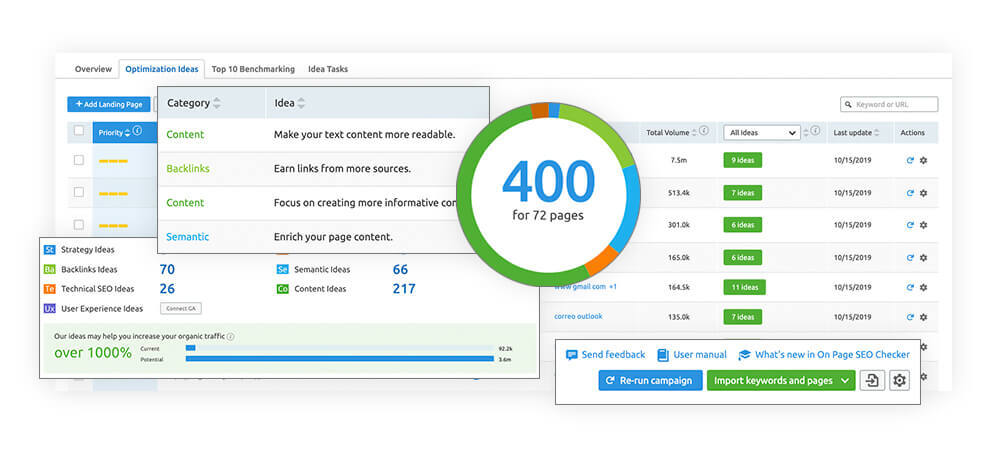The height and width of the screenshot is (450, 1000).
Task: Expand Import keywords and pages dropdown arrow
Action: pos(846,381)
